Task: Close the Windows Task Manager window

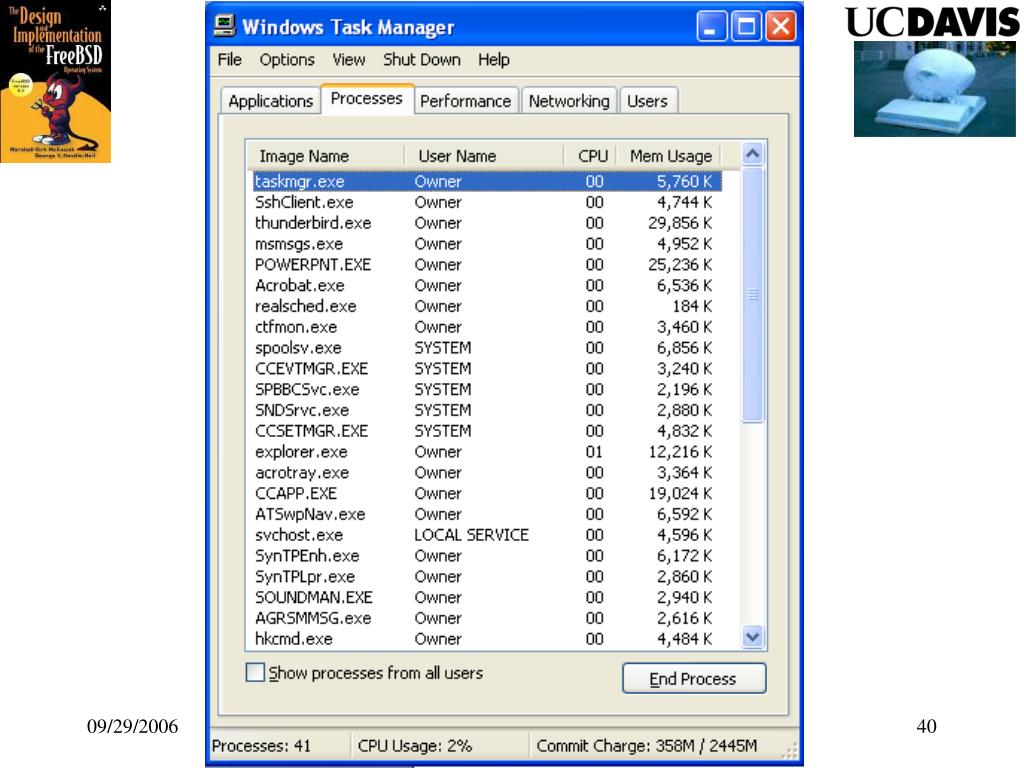Action: tap(780, 27)
